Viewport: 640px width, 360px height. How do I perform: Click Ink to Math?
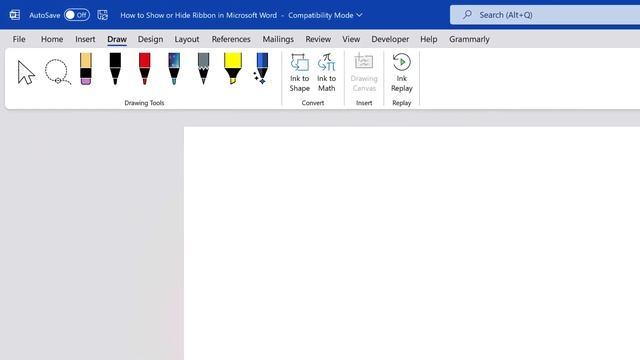pyautogui.click(x=327, y=73)
